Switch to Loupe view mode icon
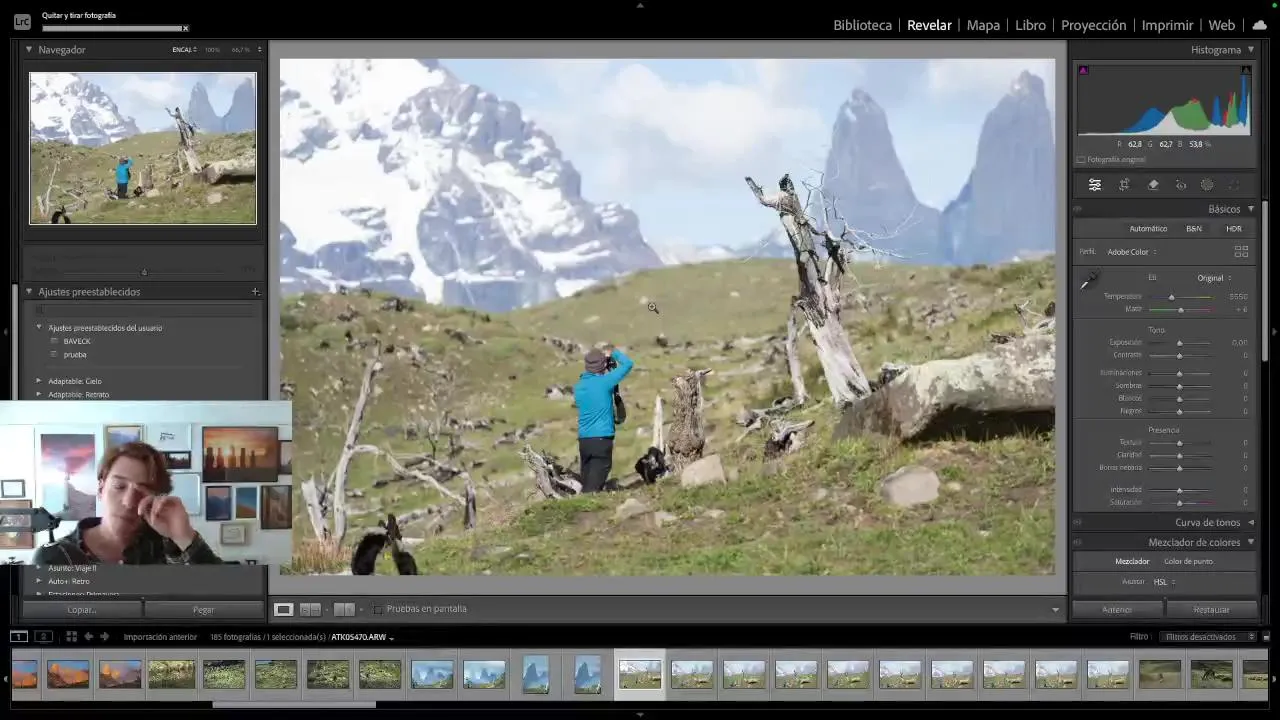The width and height of the screenshot is (1280, 720). (284, 609)
